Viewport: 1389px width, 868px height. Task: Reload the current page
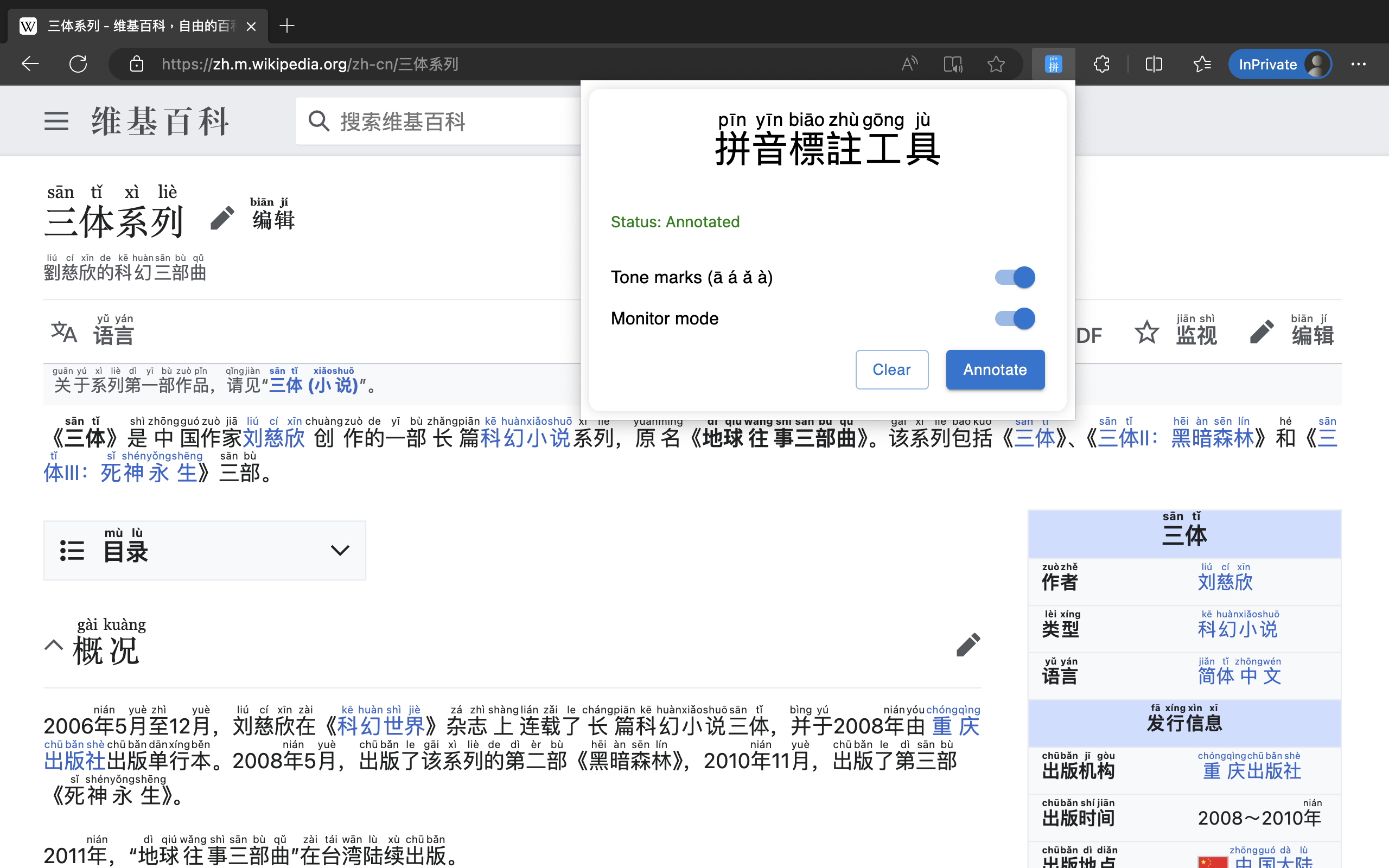pyautogui.click(x=78, y=63)
